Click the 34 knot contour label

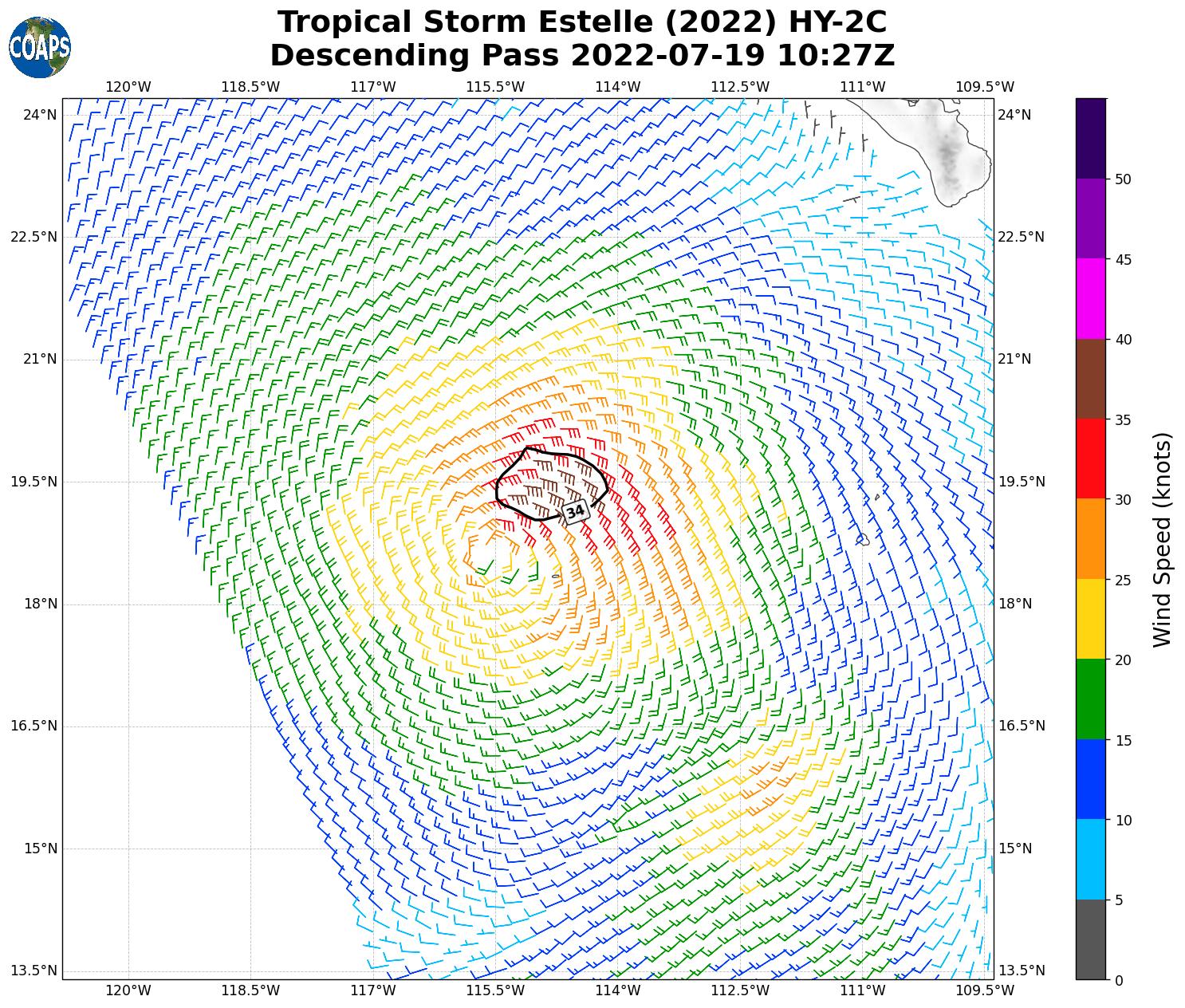576,512
